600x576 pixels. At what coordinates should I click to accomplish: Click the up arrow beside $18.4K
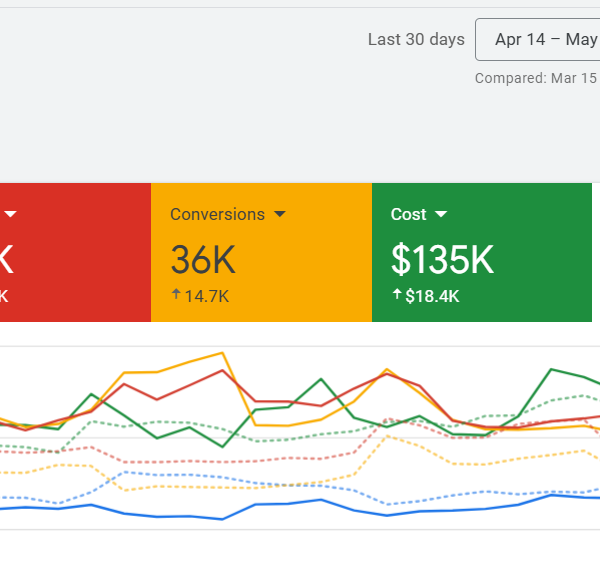click(397, 295)
